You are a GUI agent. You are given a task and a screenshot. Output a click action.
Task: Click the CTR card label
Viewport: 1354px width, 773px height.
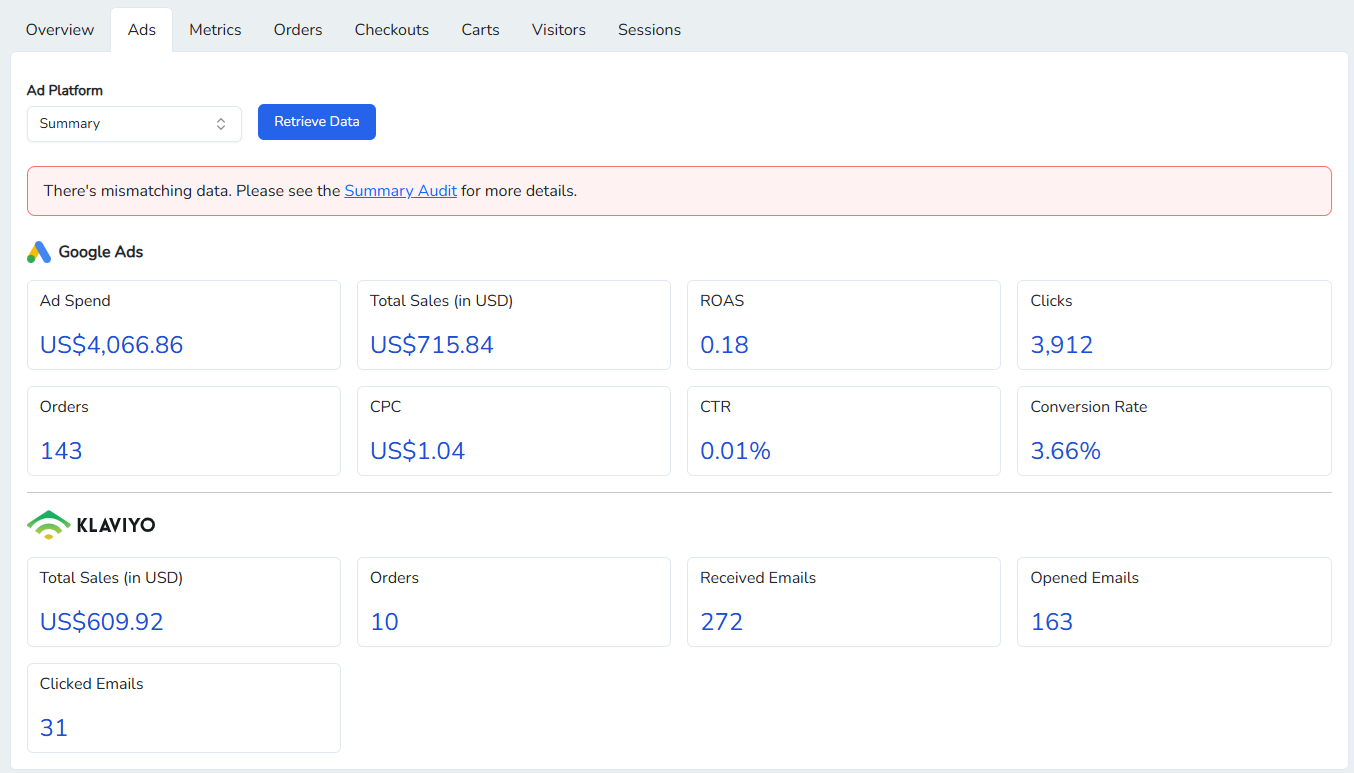tap(716, 407)
